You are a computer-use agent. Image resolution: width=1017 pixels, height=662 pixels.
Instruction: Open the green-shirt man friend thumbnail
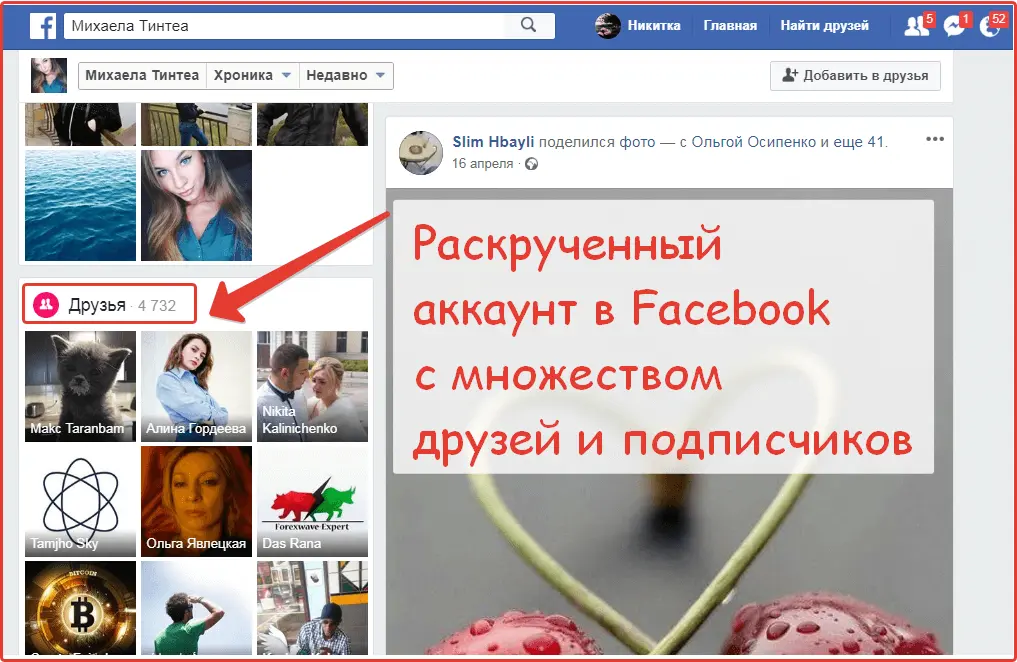click(197, 608)
